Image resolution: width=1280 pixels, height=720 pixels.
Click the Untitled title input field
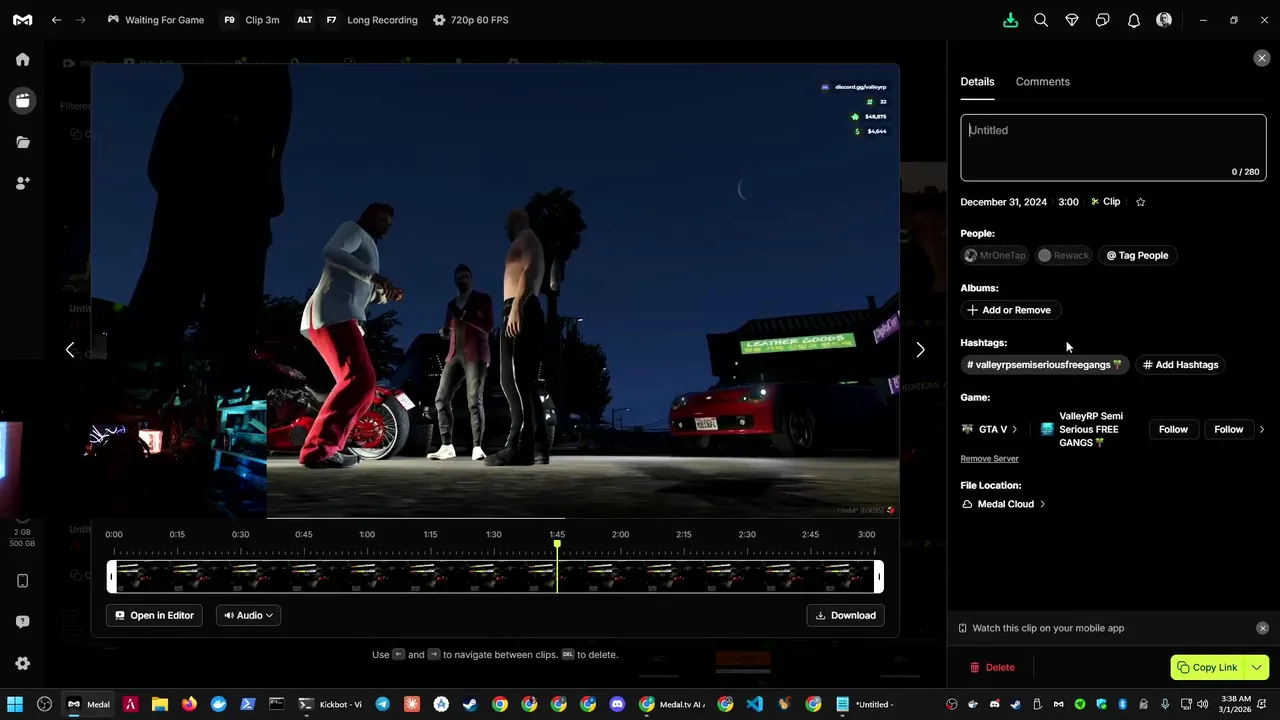click(x=1113, y=148)
